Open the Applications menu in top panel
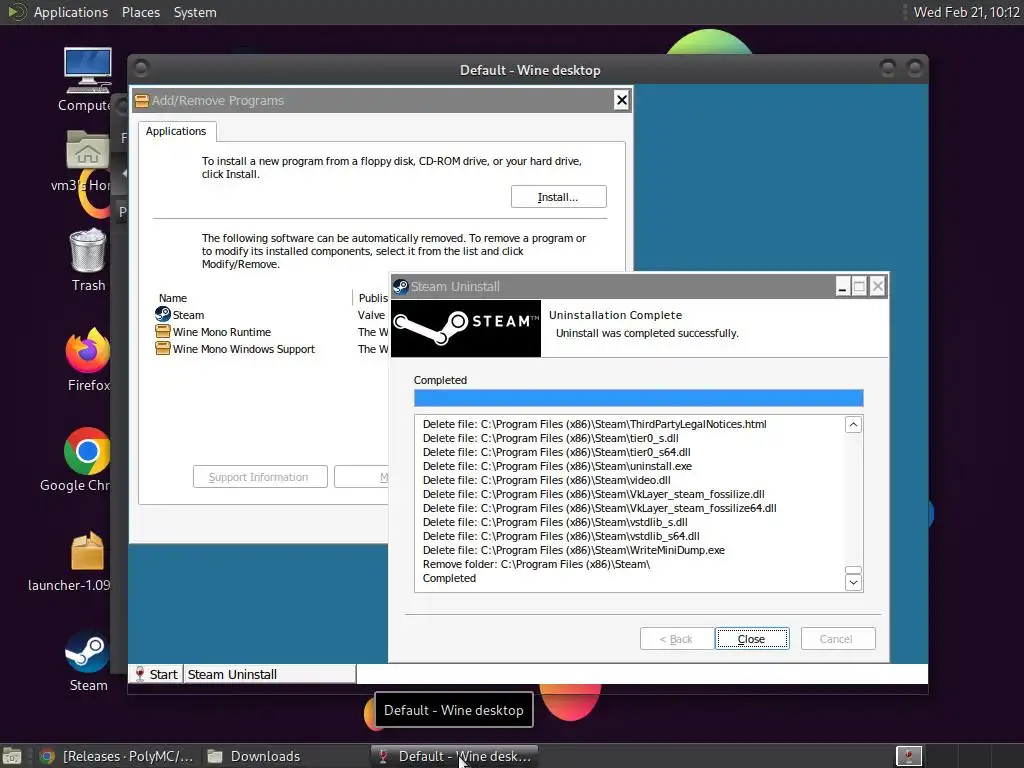Image resolution: width=1024 pixels, height=768 pixels. point(71,12)
